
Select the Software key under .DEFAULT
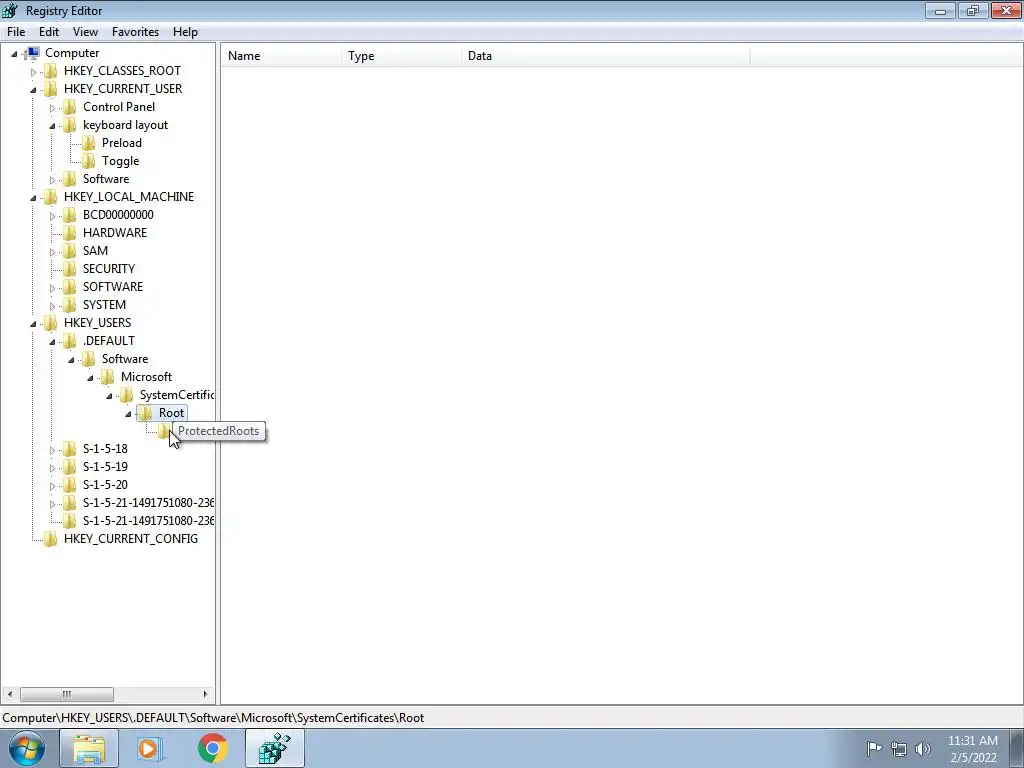(125, 359)
